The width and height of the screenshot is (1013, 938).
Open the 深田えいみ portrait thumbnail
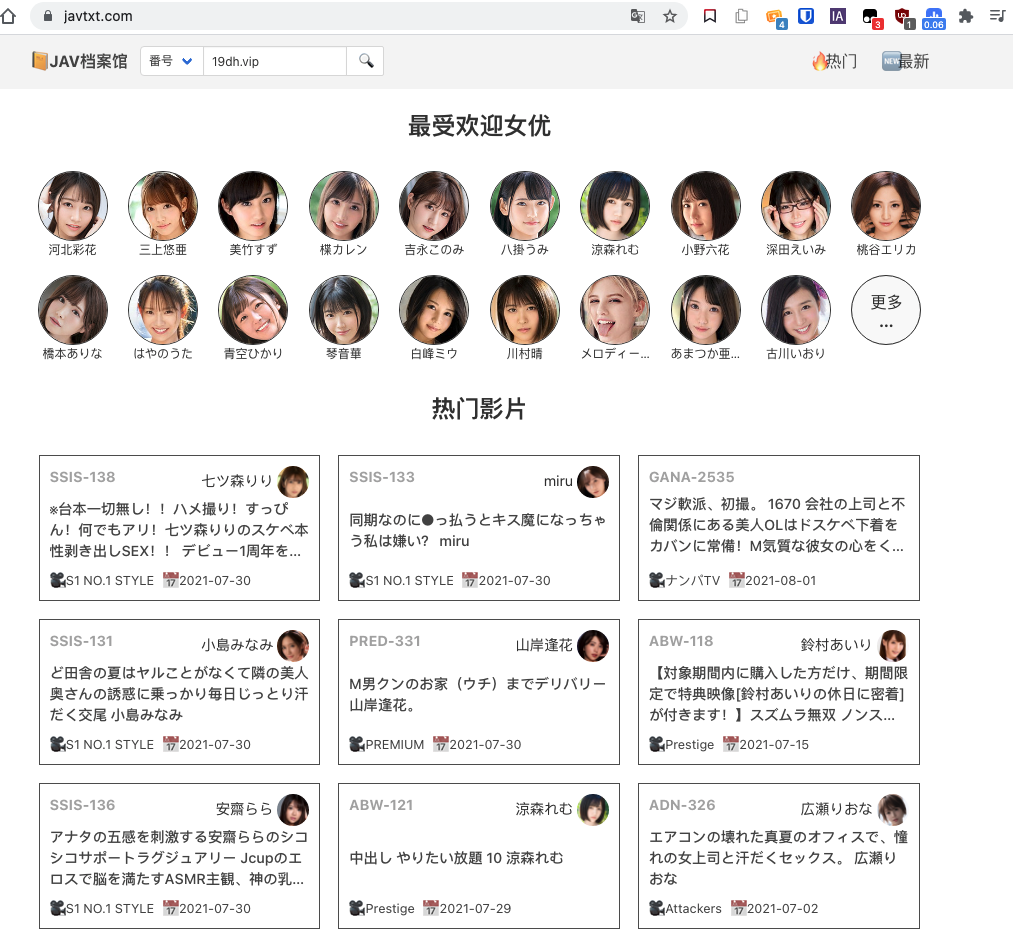click(x=796, y=205)
